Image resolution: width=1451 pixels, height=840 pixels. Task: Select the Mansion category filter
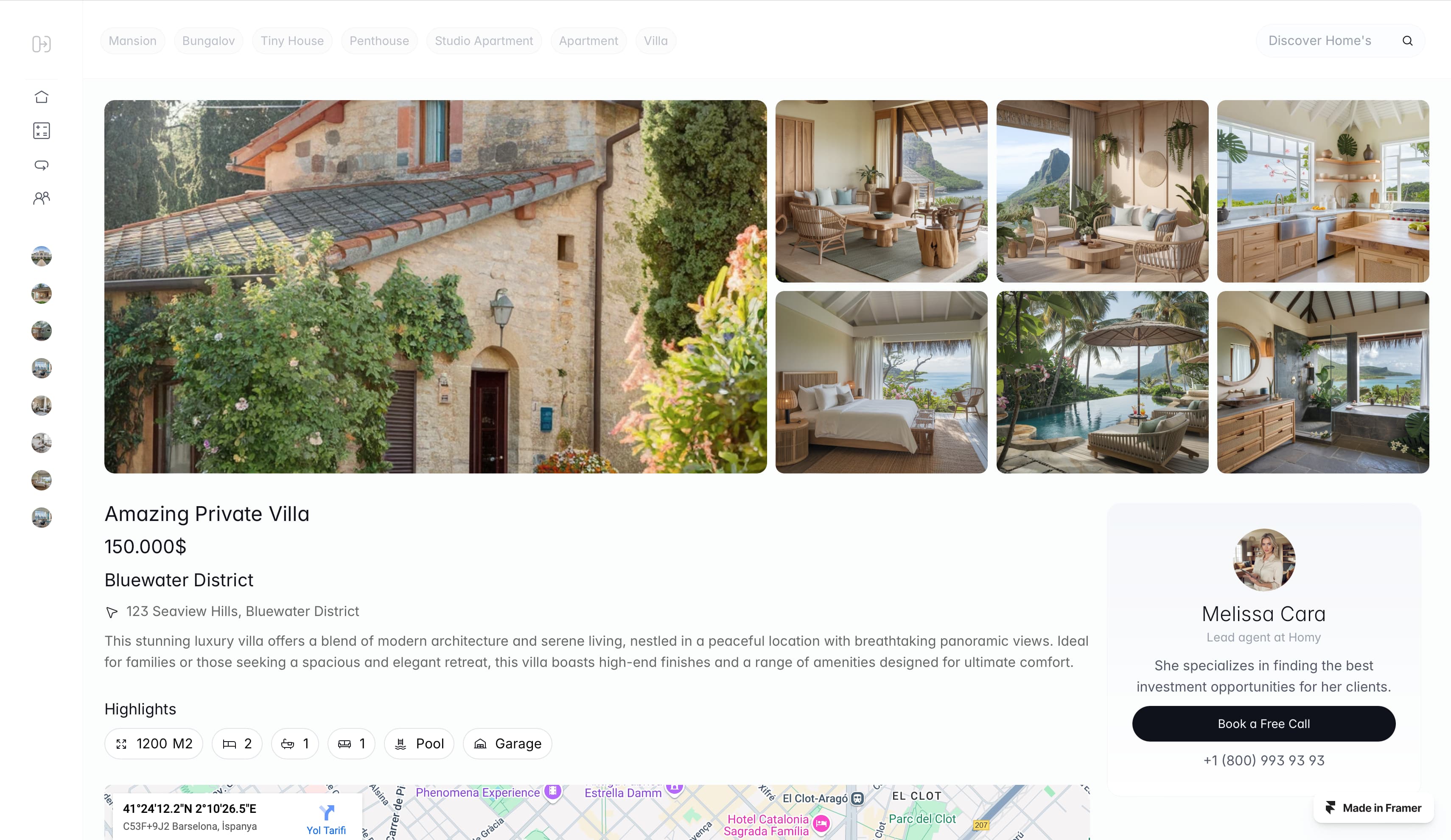[x=132, y=41]
